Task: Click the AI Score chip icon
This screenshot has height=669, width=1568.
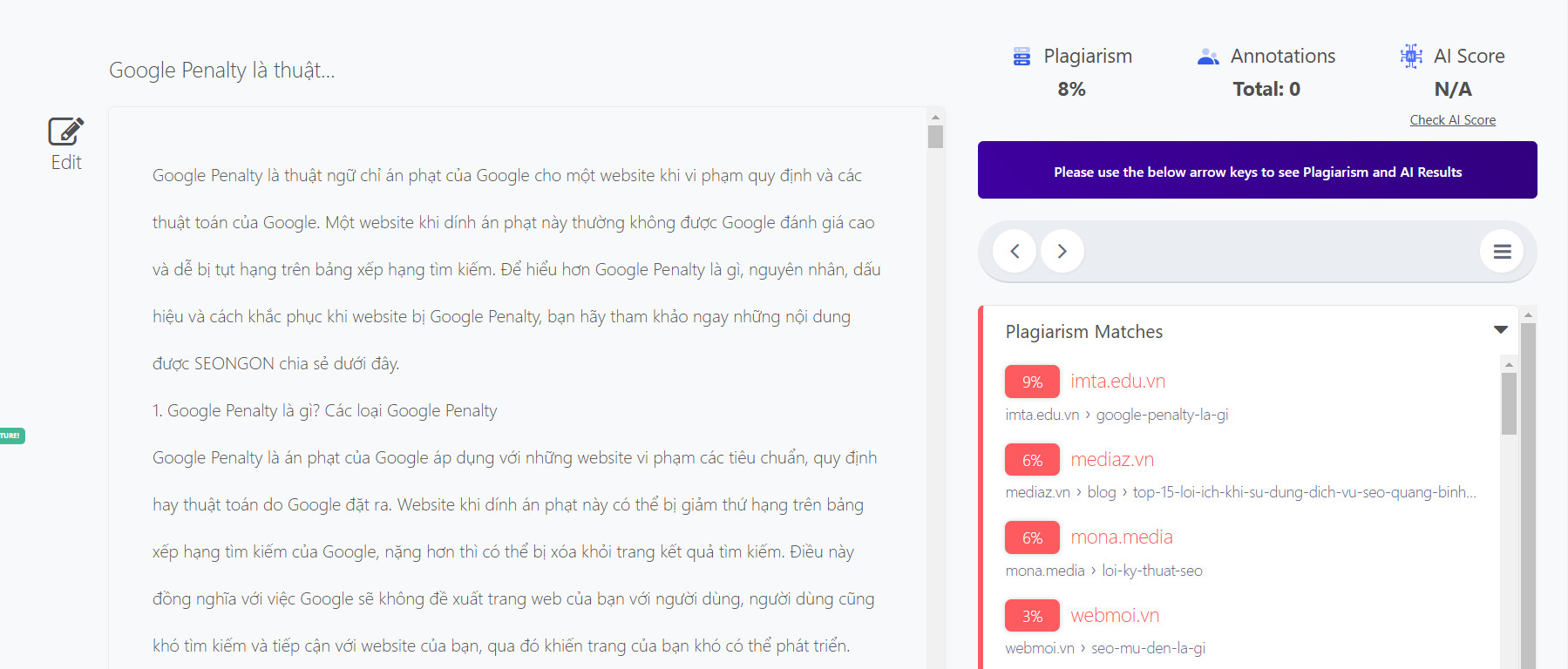Action: click(x=1411, y=56)
